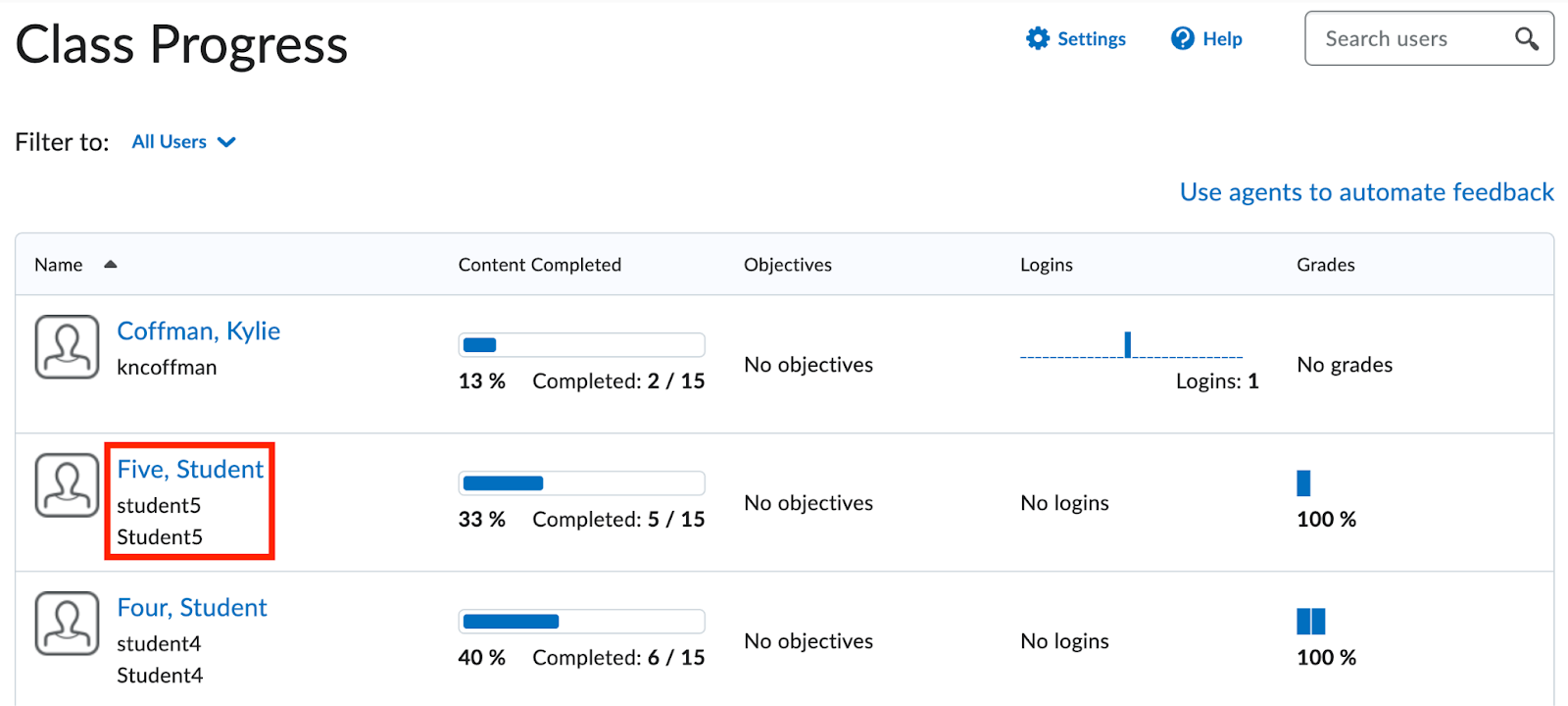Click the Settings gear icon
This screenshot has height=706, width=1568.
coord(1037,38)
